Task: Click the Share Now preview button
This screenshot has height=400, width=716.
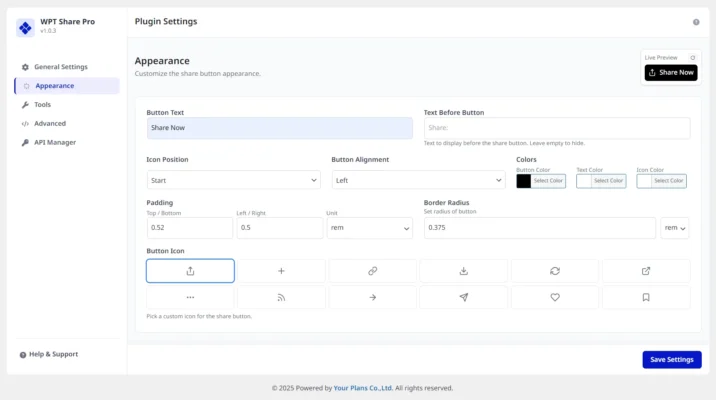Action: click(671, 73)
